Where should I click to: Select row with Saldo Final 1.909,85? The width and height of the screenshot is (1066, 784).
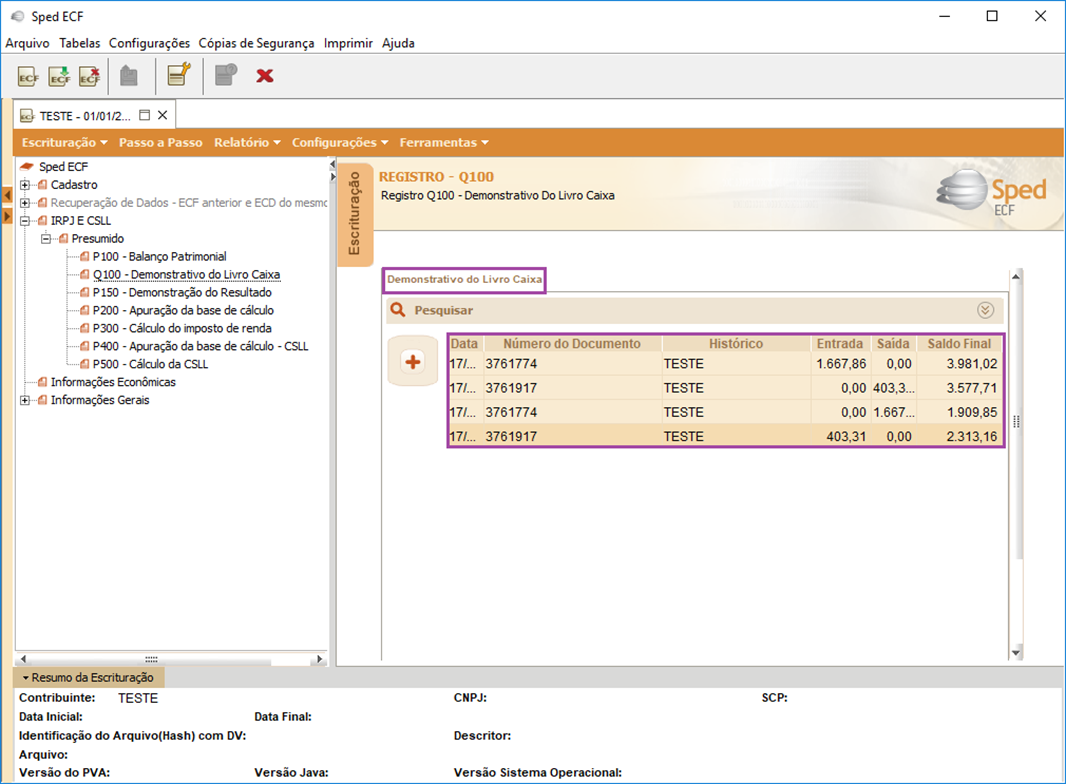pos(725,412)
